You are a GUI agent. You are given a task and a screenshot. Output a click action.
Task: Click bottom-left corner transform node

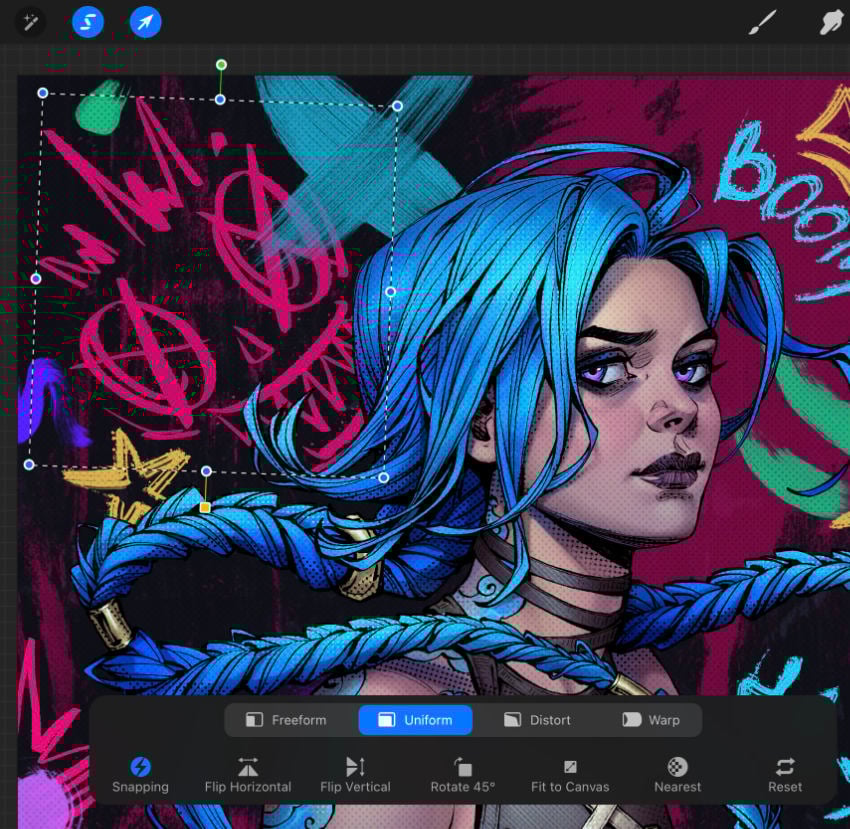tap(29, 465)
